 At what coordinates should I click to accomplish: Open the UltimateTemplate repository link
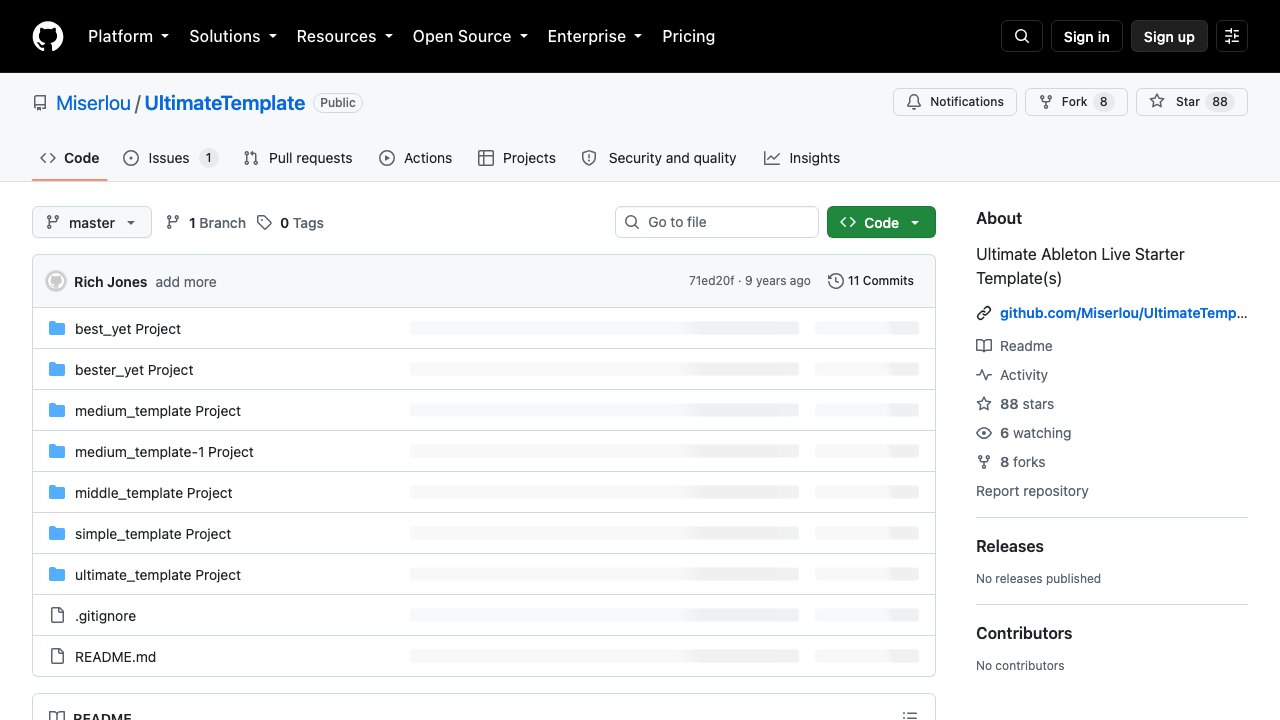click(x=225, y=103)
